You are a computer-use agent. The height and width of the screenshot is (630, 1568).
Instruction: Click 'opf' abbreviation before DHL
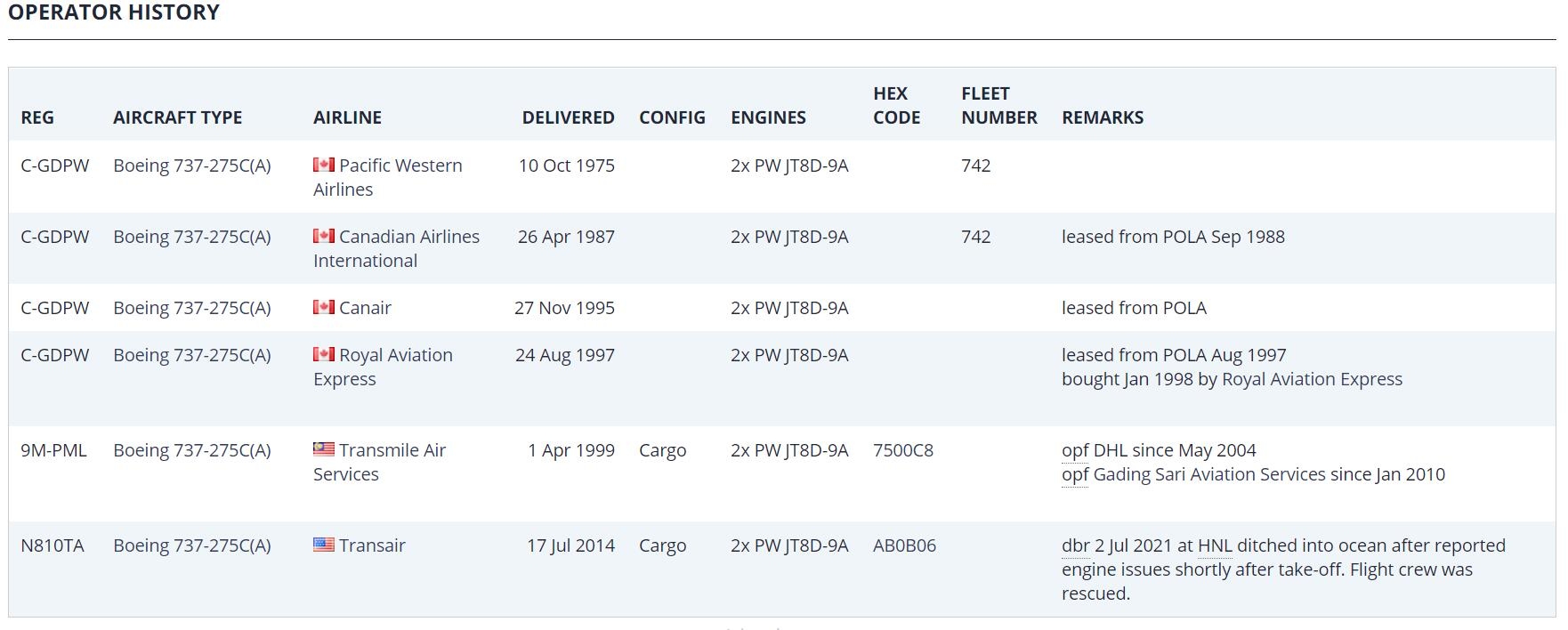pyautogui.click(x=1075, y=451)
